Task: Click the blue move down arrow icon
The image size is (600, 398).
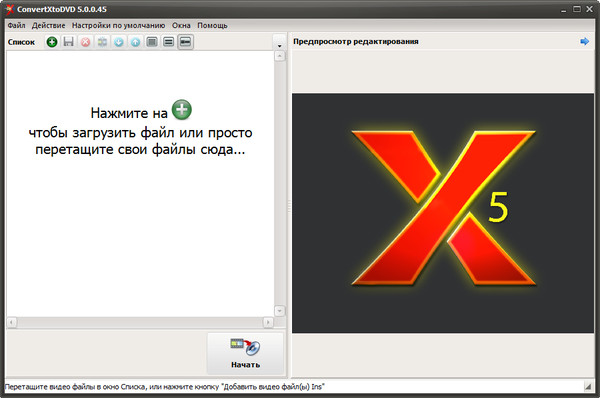Action: click(119, 42)
